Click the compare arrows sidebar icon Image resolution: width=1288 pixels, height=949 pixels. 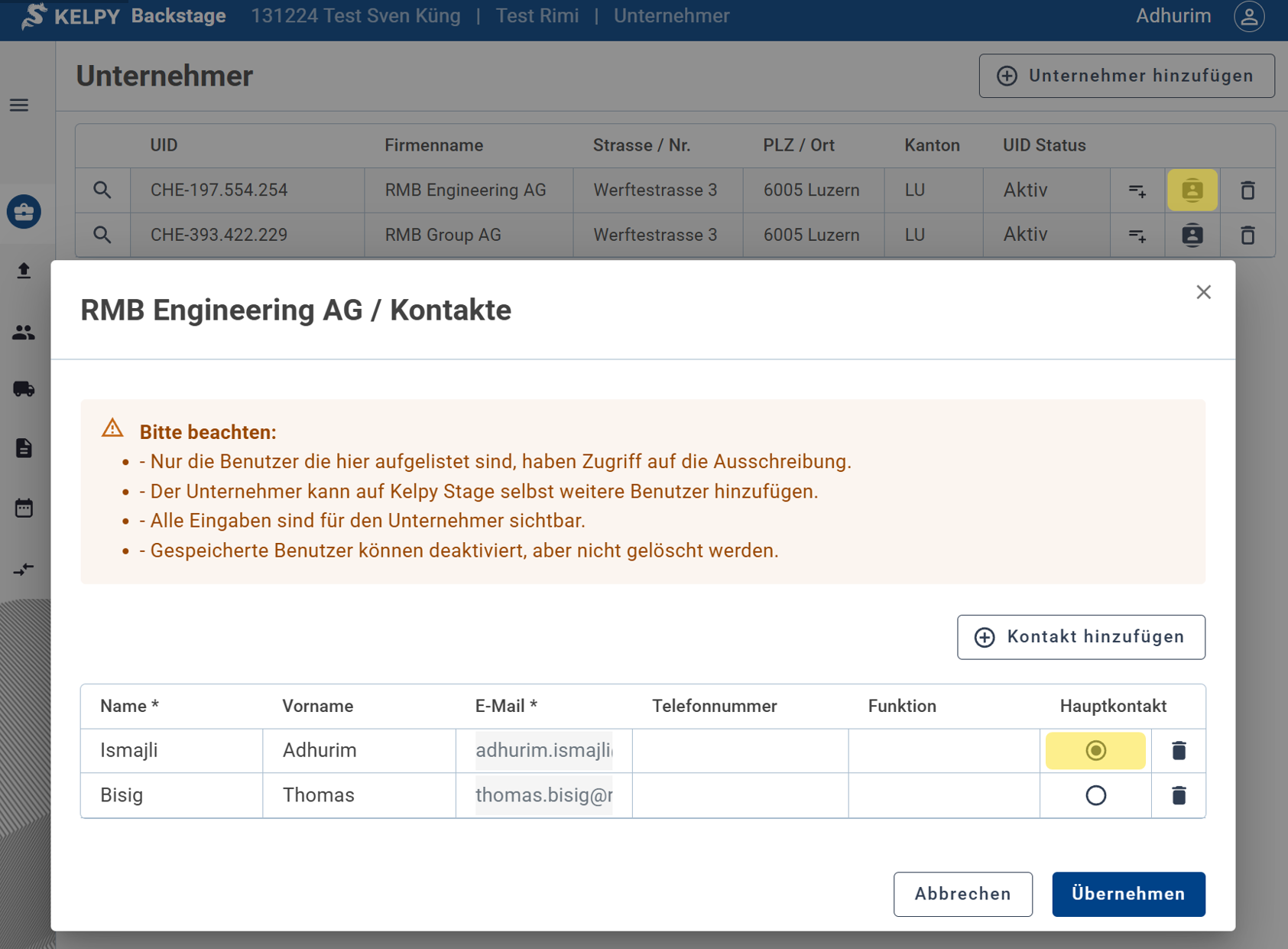pyautogui.click(x=24, y=569)
